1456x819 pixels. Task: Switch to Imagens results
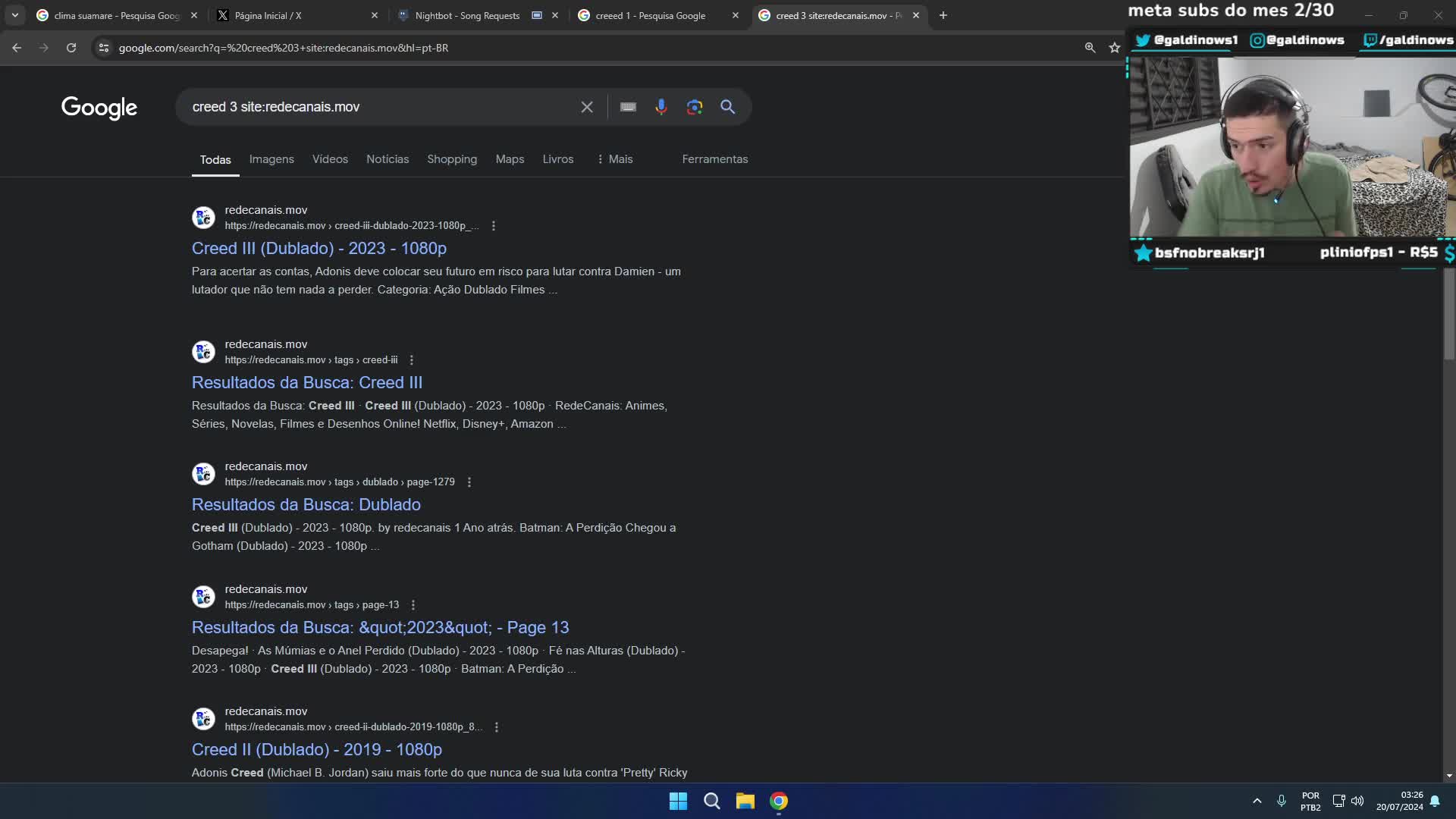pos(271,159)
